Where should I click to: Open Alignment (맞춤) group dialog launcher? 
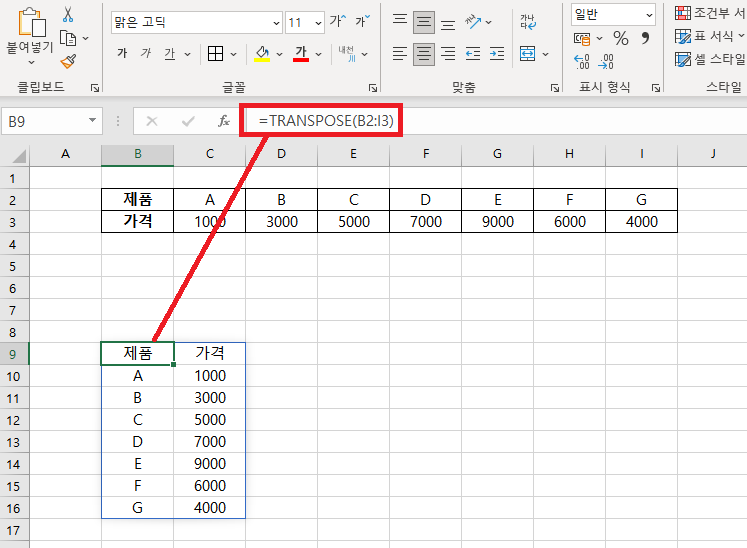[x=555, y=88]
